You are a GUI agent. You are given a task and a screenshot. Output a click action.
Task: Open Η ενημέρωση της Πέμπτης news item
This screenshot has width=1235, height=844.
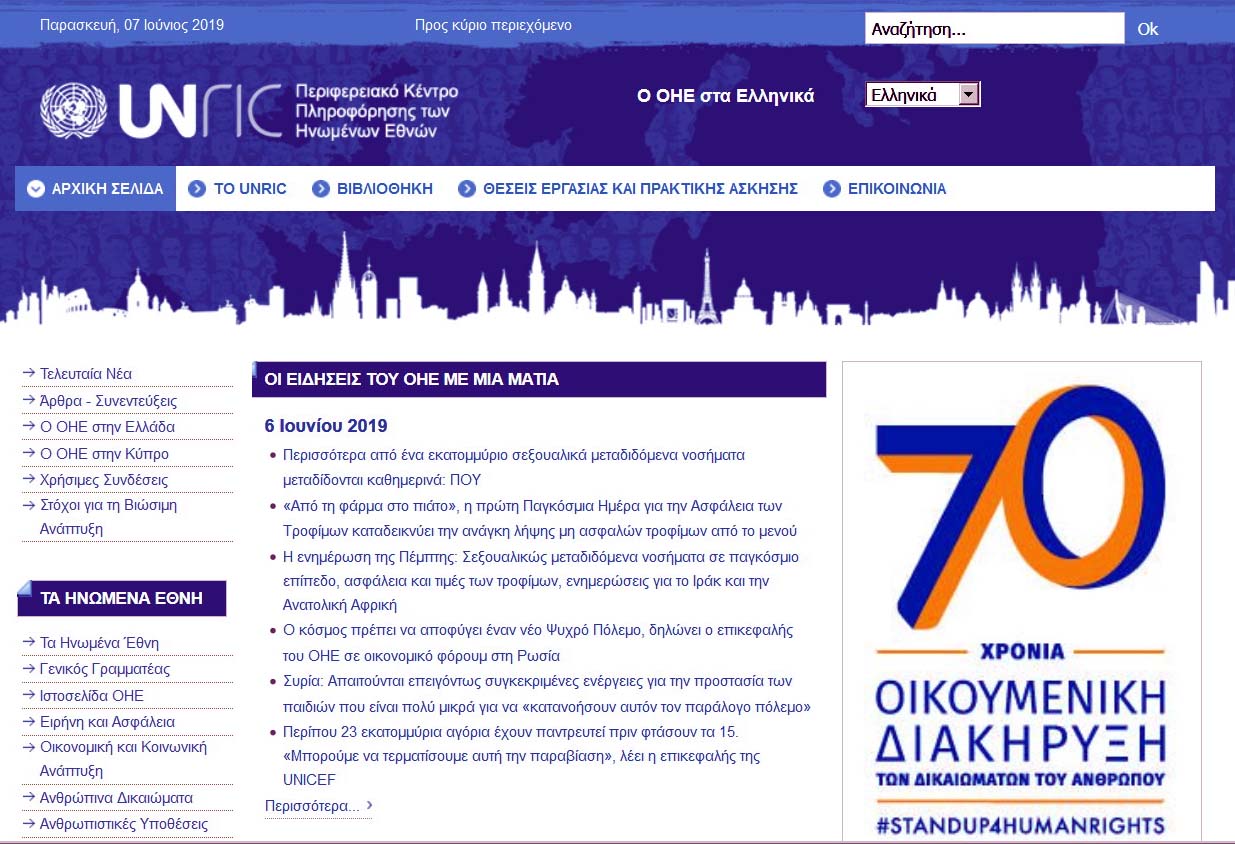(x=541, y=580)
